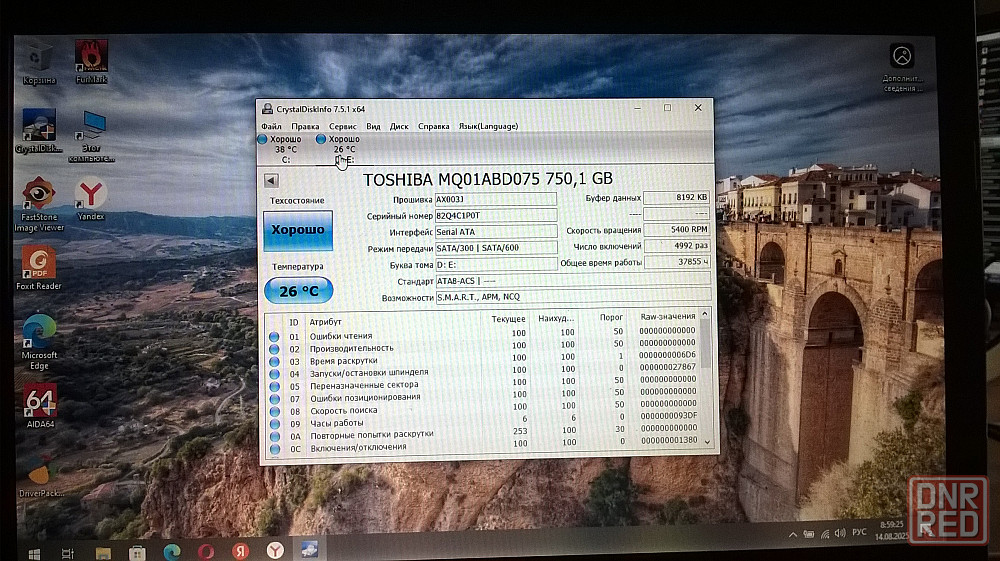The width and height of the screenshot is (1000, 561).
Task: Select the C: disk tab showing 38 °C
Action: point(281,149)
